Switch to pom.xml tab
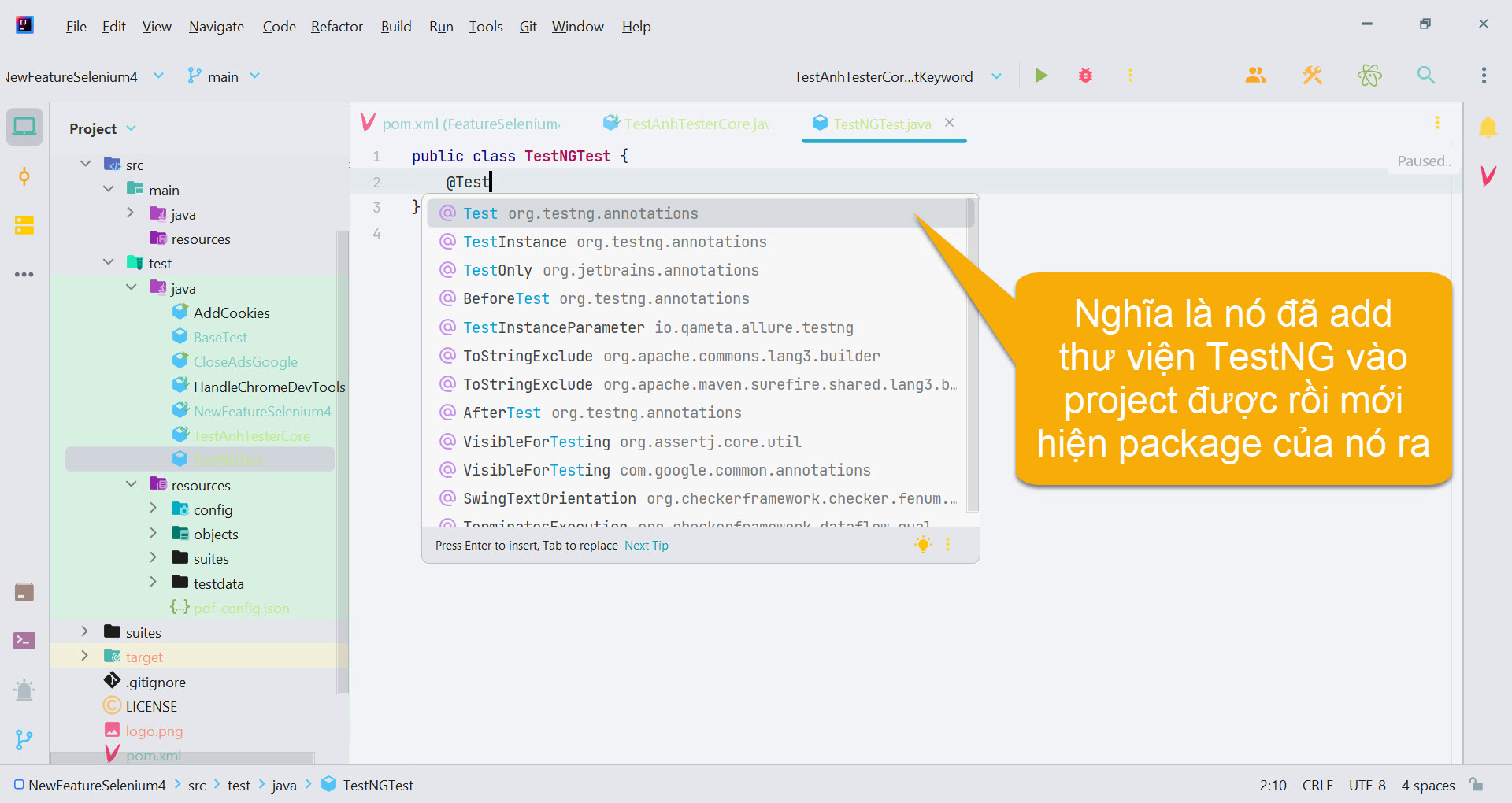Image resolution: width=1512 pixels, height=803 pixels. click(461, 124)
